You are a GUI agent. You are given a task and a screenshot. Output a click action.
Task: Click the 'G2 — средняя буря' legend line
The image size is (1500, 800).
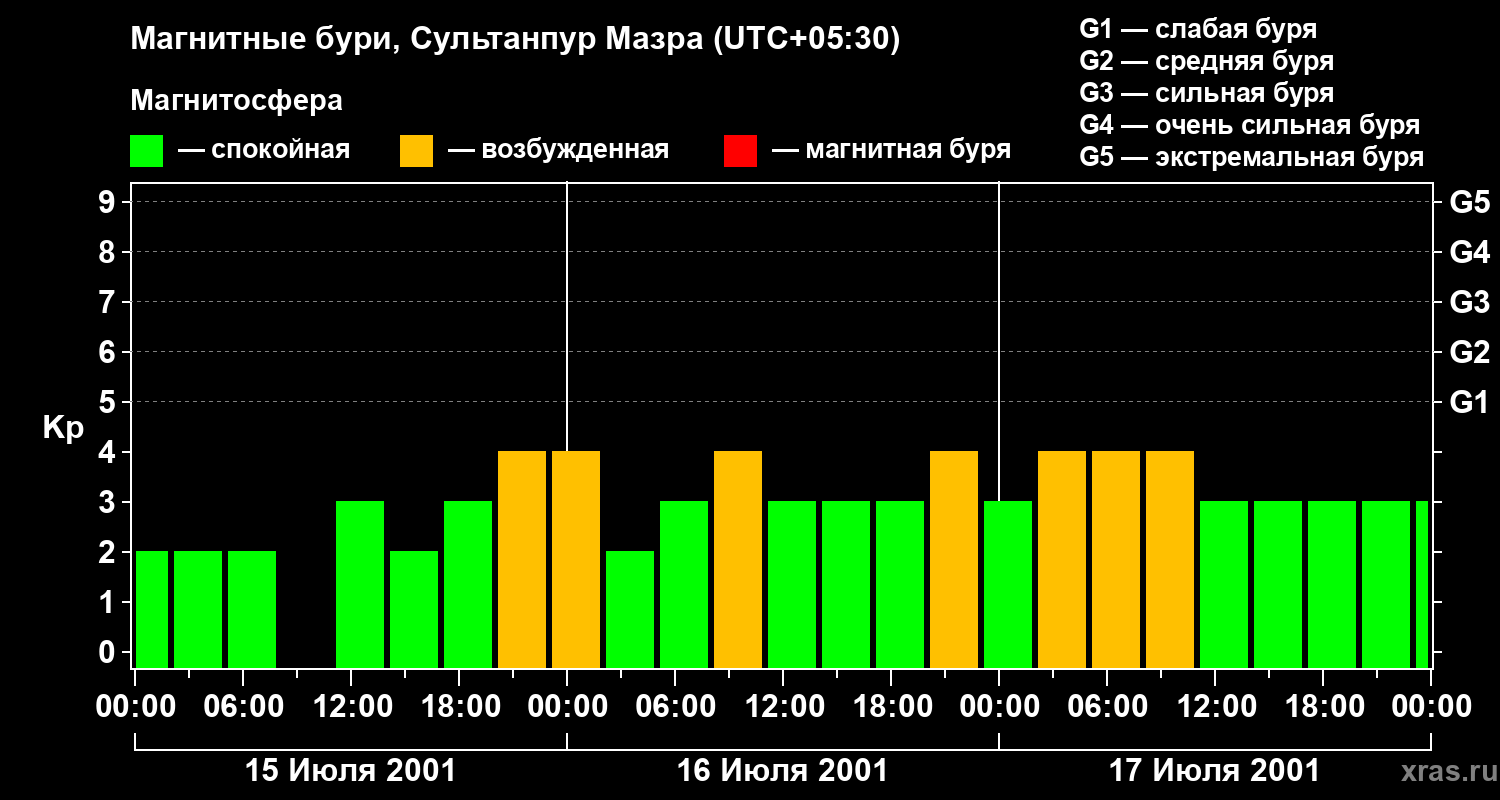click(x=1207, y=61)
